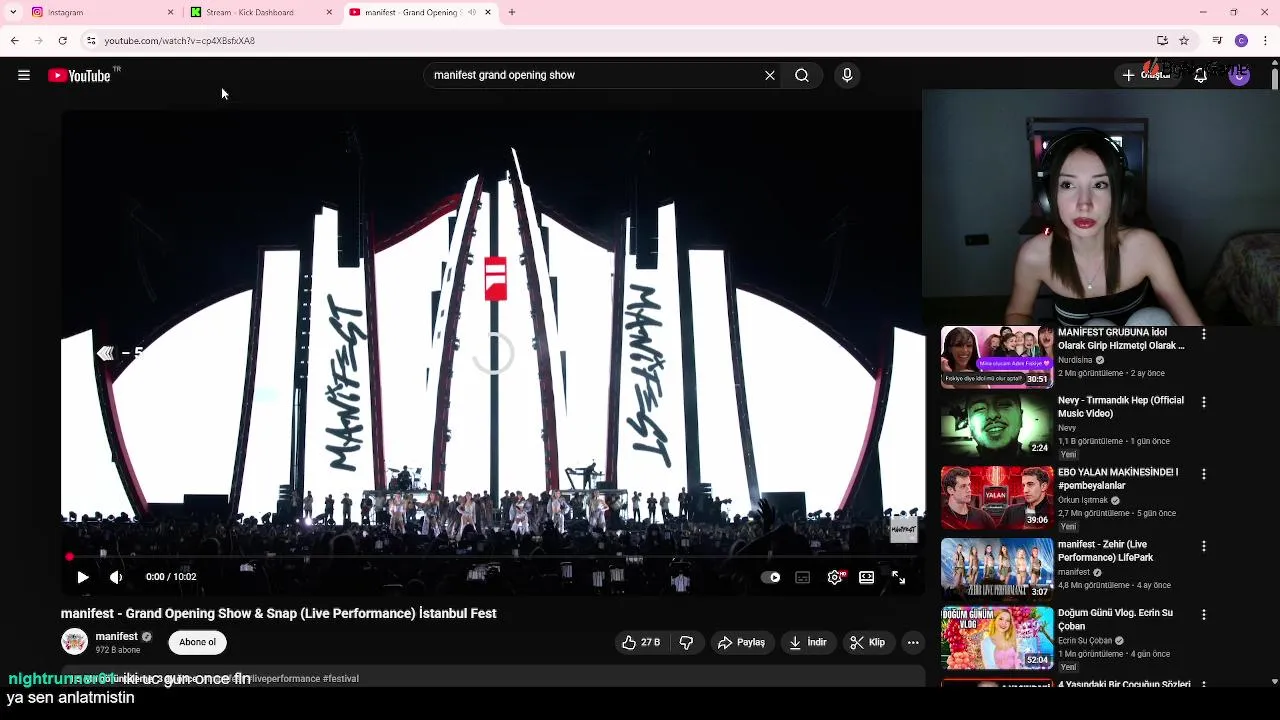Open manifest channel avatar

click(74, 642)
